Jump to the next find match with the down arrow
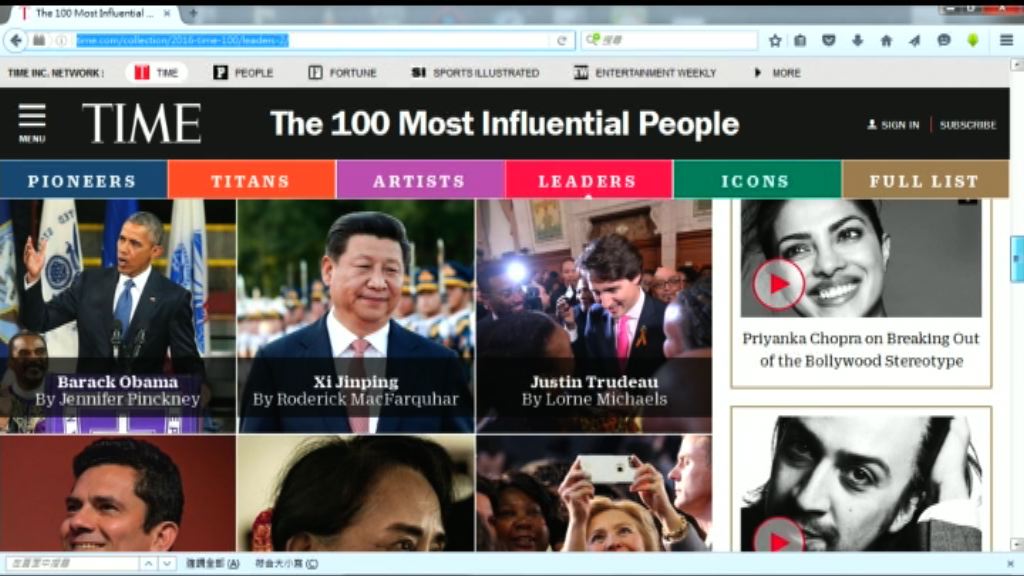 167,564
